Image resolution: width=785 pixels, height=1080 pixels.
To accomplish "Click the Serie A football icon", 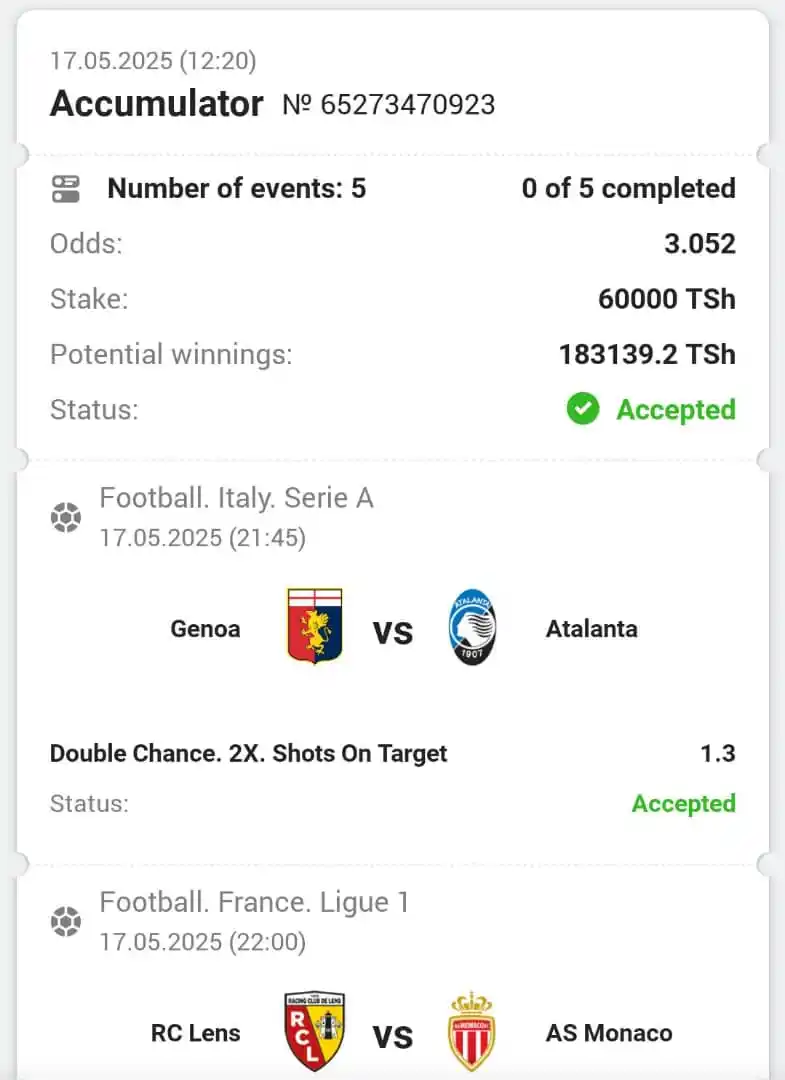I will pos(66,517).
